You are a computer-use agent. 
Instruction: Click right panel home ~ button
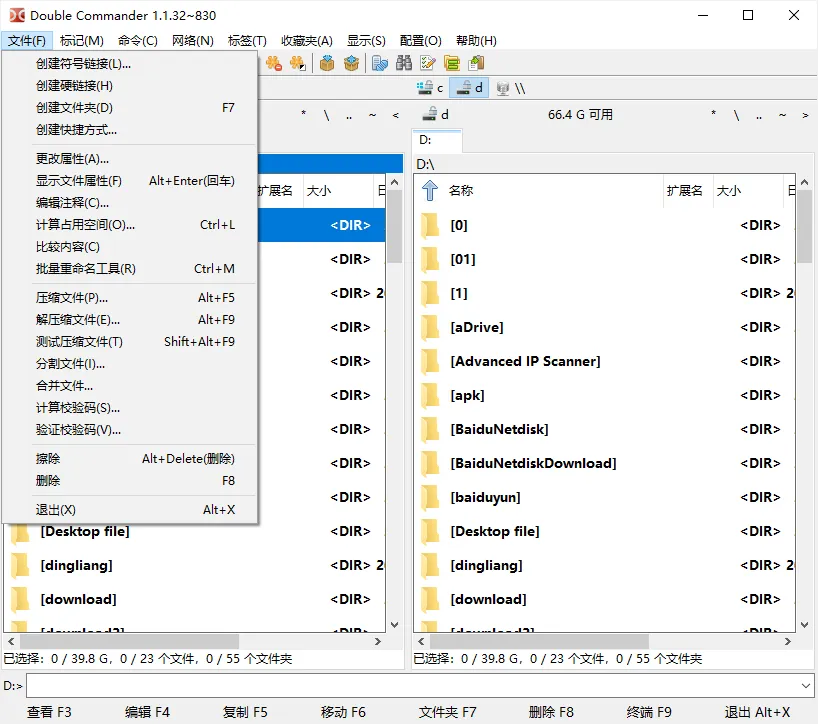[x=782, y=114]
